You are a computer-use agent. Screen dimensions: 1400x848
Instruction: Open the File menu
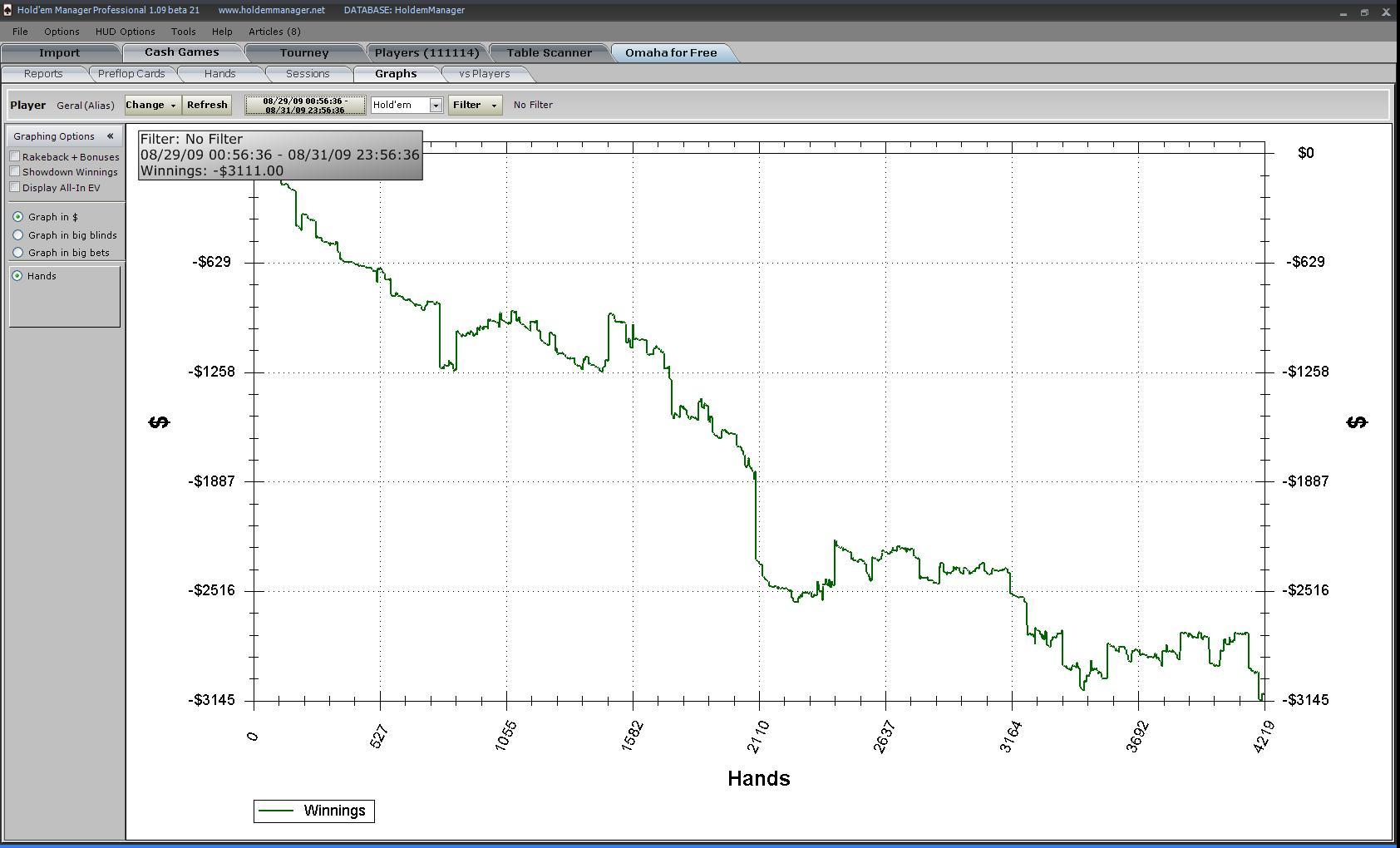(20, 32)
